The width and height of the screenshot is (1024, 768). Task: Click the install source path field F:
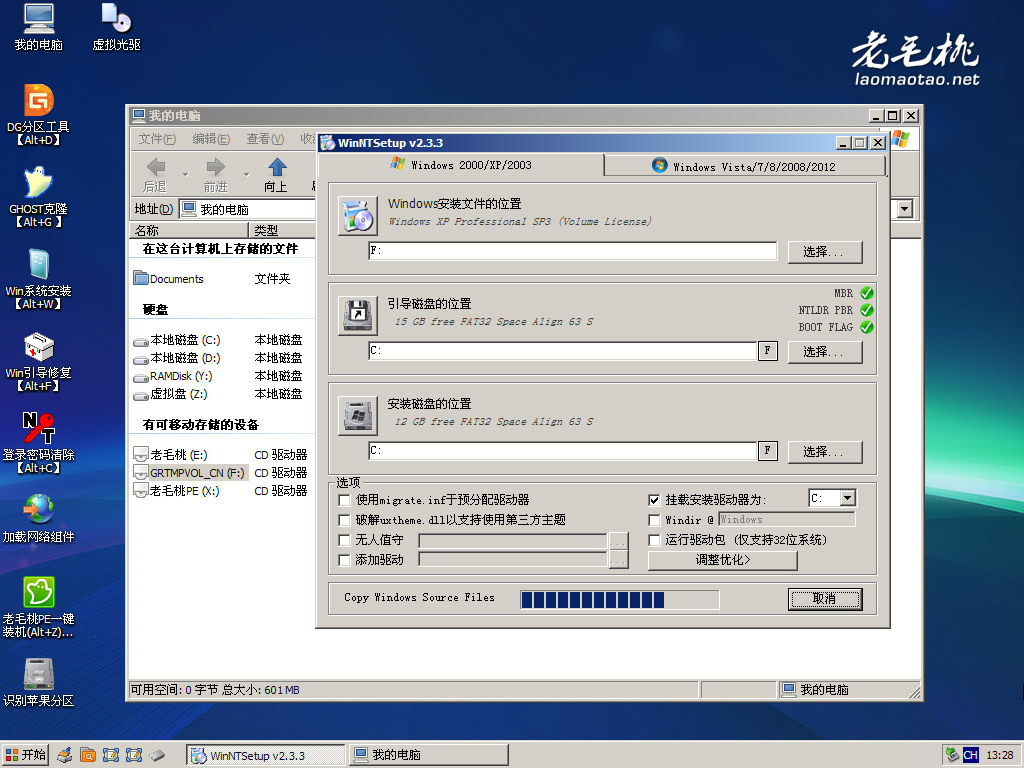pos(573,251)
